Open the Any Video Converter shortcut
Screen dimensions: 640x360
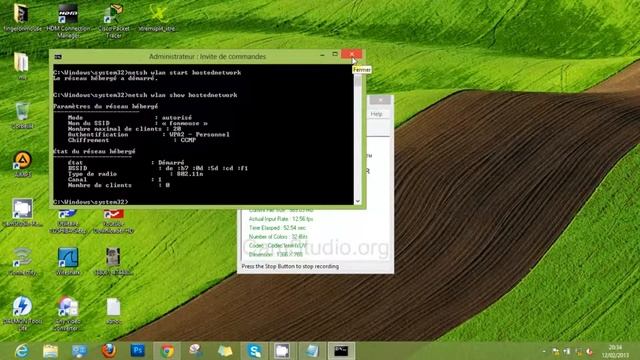(x=68, y=313)
